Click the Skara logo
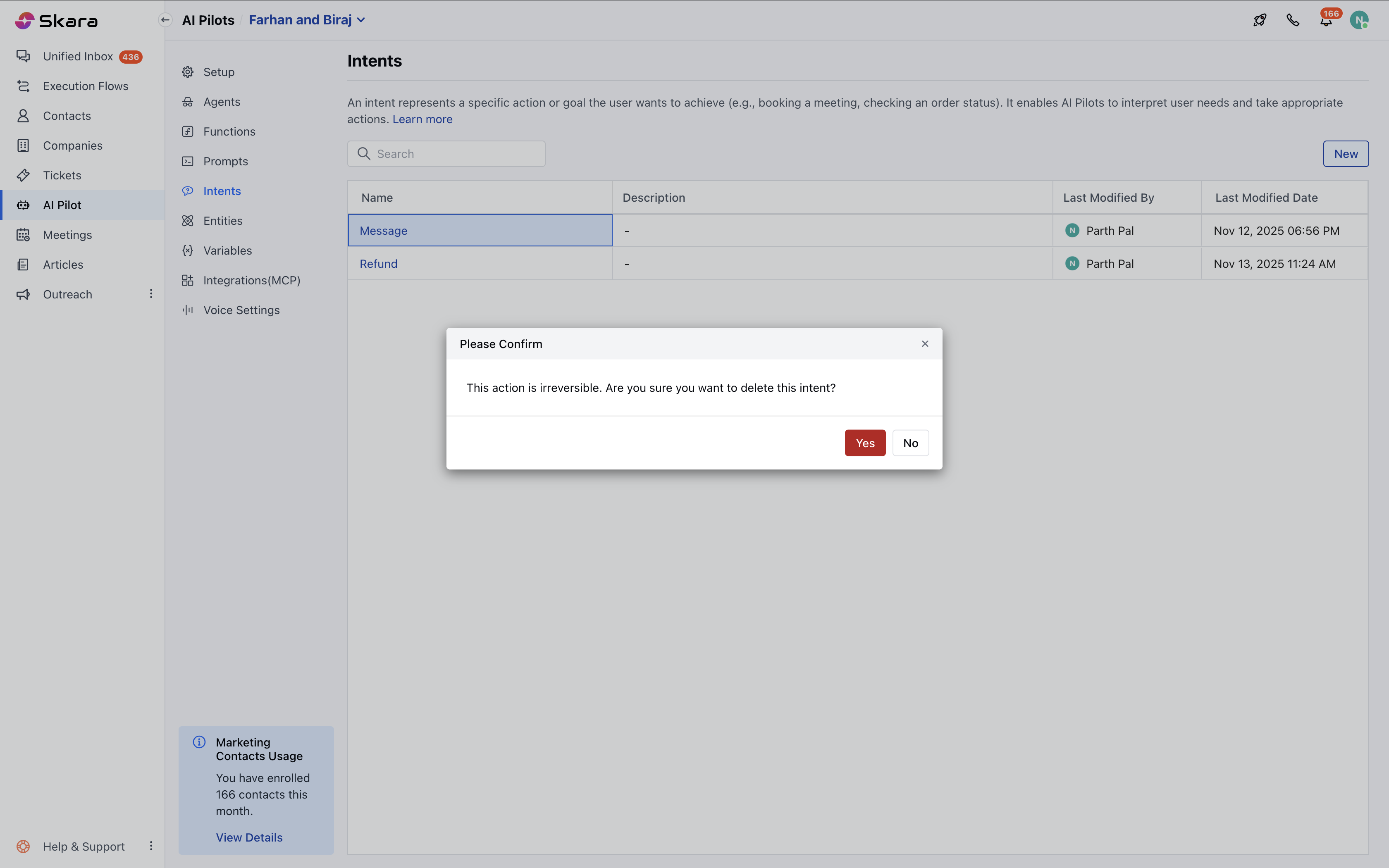The height and width of the screenshot is (868, 1389). coord(56,21)
